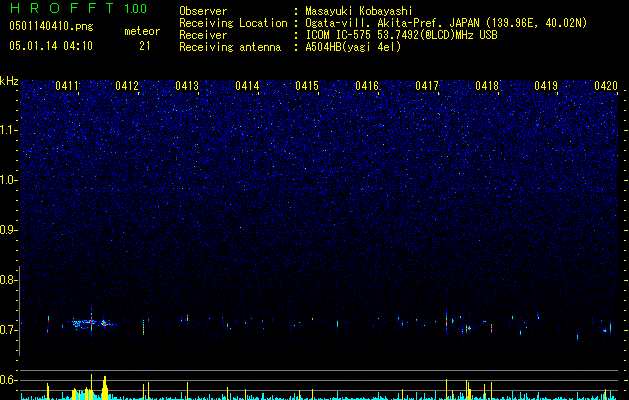The height and width of the screenshot is (400, 629).
Task: Click the 0412 time marker
Action: 127,86
